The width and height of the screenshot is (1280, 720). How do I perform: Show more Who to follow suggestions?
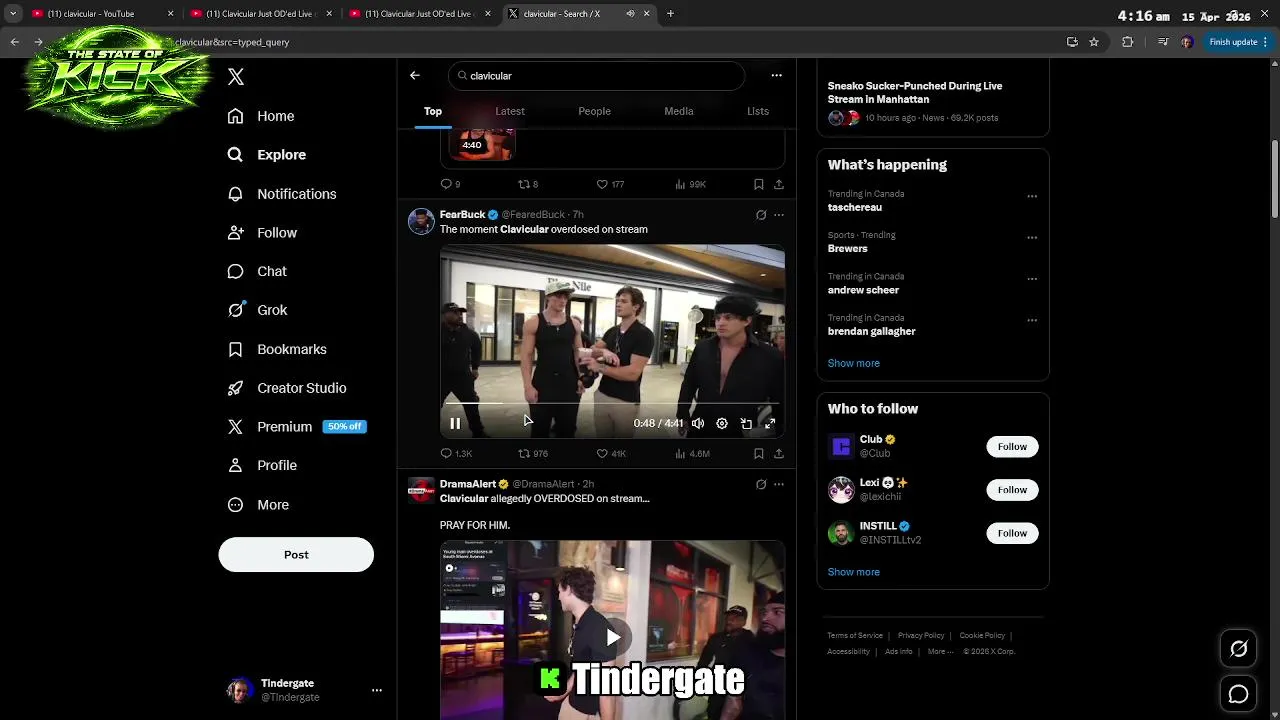point(854,572)
